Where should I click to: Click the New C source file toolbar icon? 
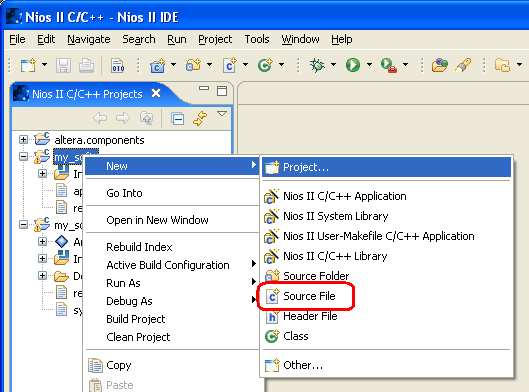click(x=230, y=65)
